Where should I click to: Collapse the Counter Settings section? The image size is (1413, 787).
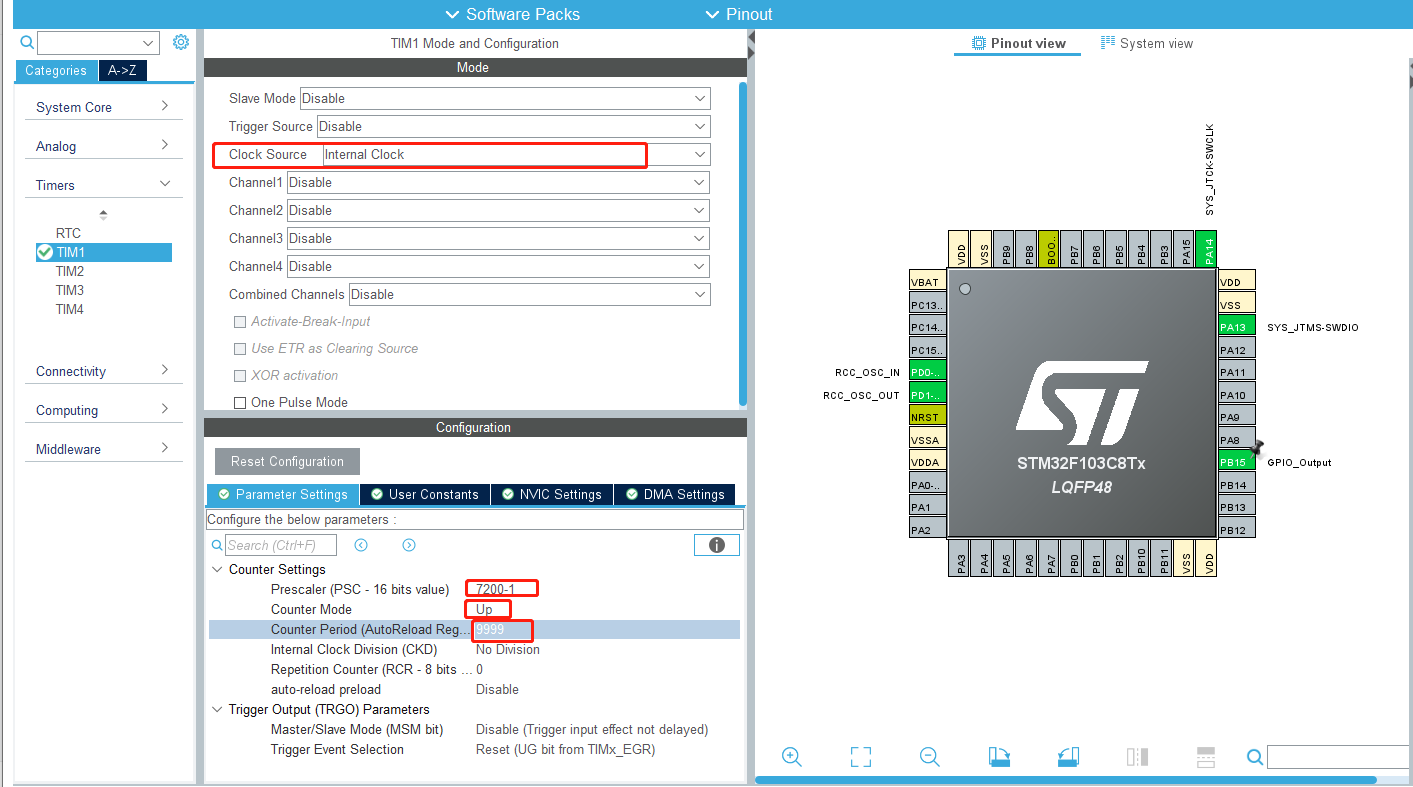218,569
